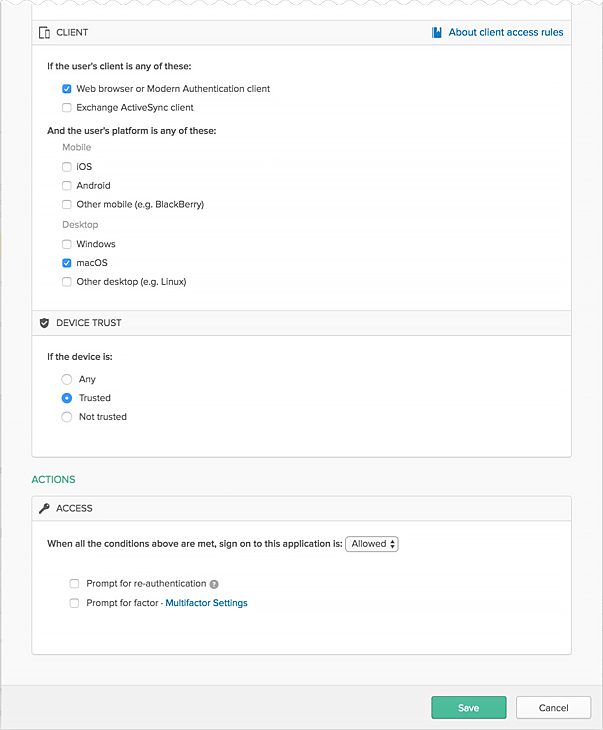The height and width of the screenshot is (730, 603).
Task: Select the Any device radio button
Action: (x=67, y=379)
